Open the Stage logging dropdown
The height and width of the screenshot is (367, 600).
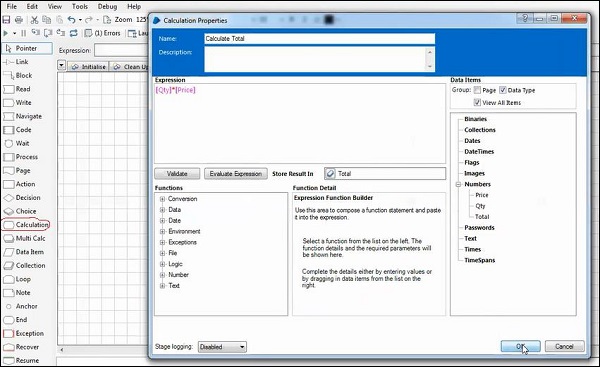point(222,347)
